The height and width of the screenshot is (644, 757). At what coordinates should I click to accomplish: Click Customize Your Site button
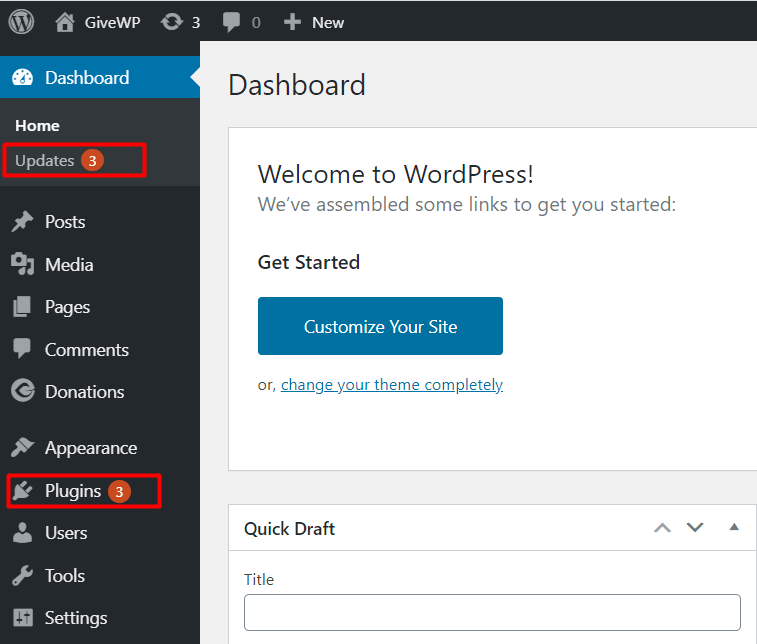[380, 326]
